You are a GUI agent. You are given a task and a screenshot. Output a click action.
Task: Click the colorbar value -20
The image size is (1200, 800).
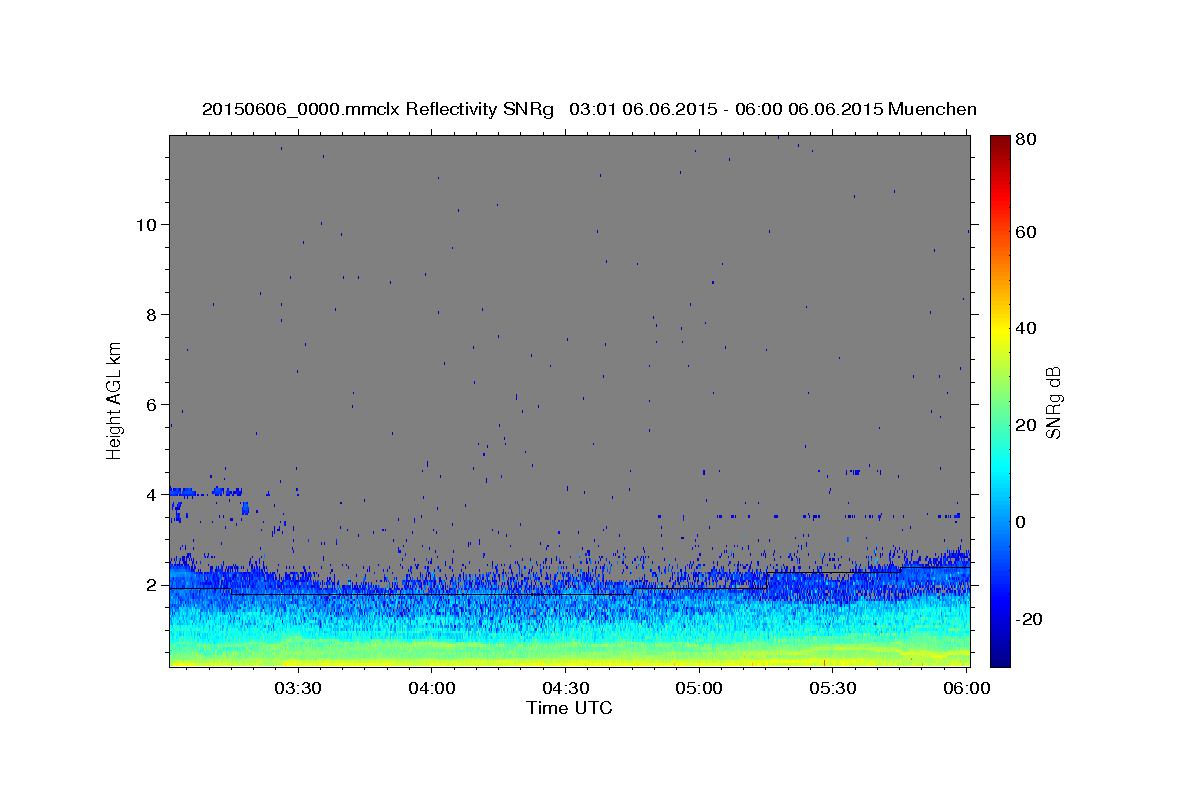tap(1029, 619)
